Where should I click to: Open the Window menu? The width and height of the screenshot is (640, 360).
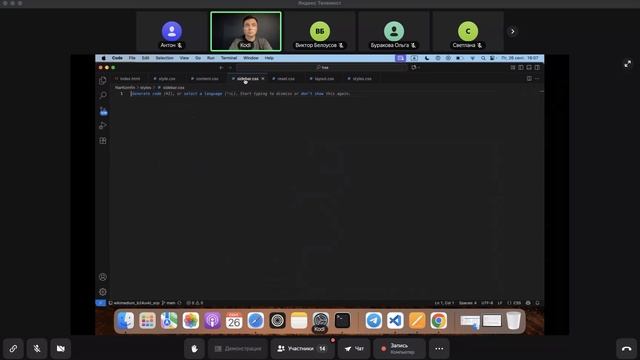click(x=251, y=58)
